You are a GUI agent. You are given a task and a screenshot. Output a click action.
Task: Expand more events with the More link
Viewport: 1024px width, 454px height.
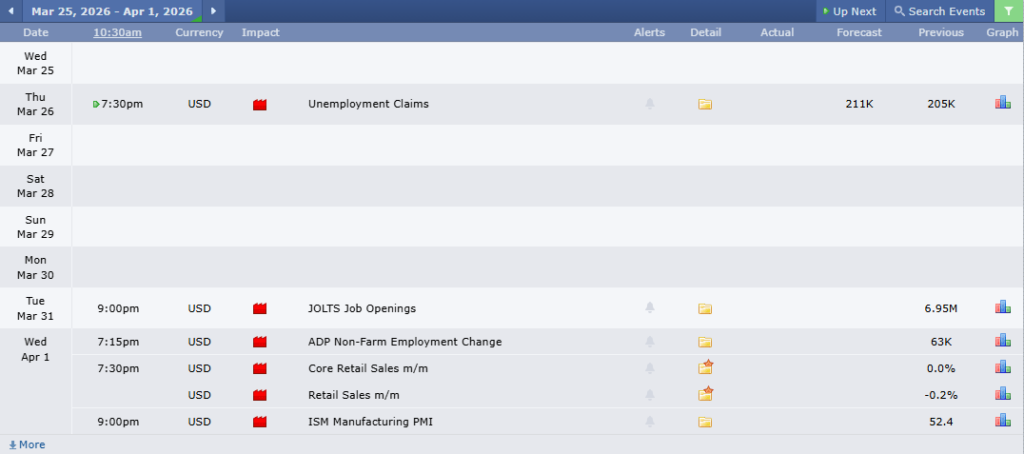(x=27, y=445)
